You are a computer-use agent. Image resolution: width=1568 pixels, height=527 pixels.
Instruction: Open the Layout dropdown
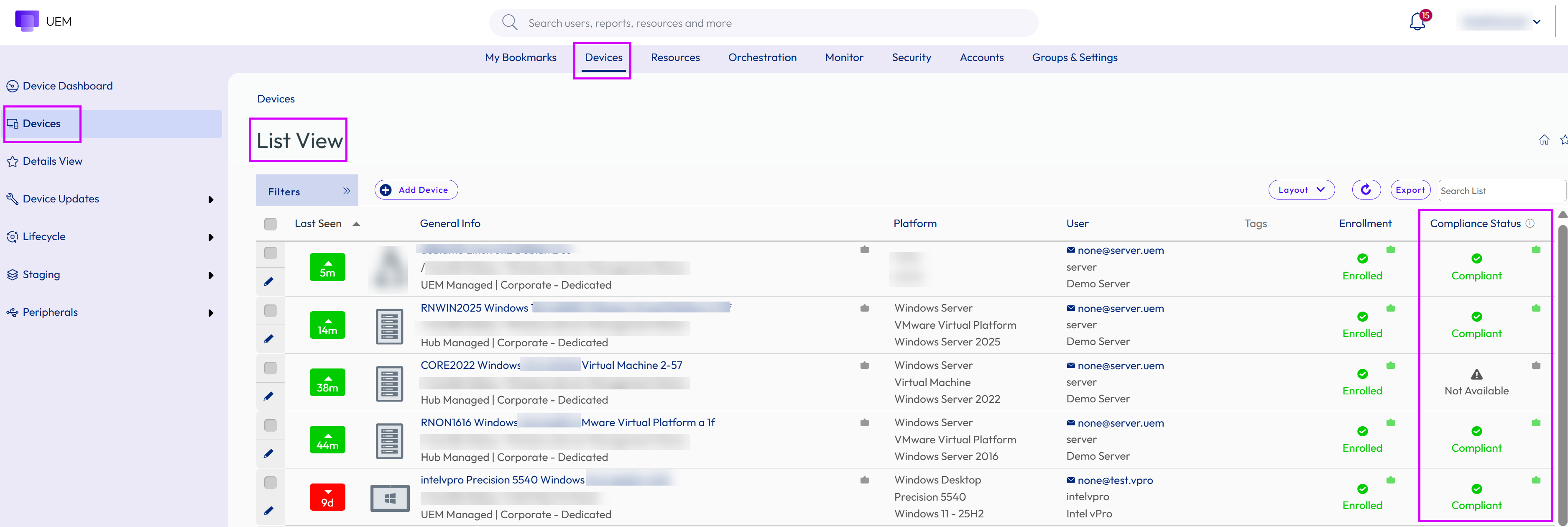(1301, 190)
